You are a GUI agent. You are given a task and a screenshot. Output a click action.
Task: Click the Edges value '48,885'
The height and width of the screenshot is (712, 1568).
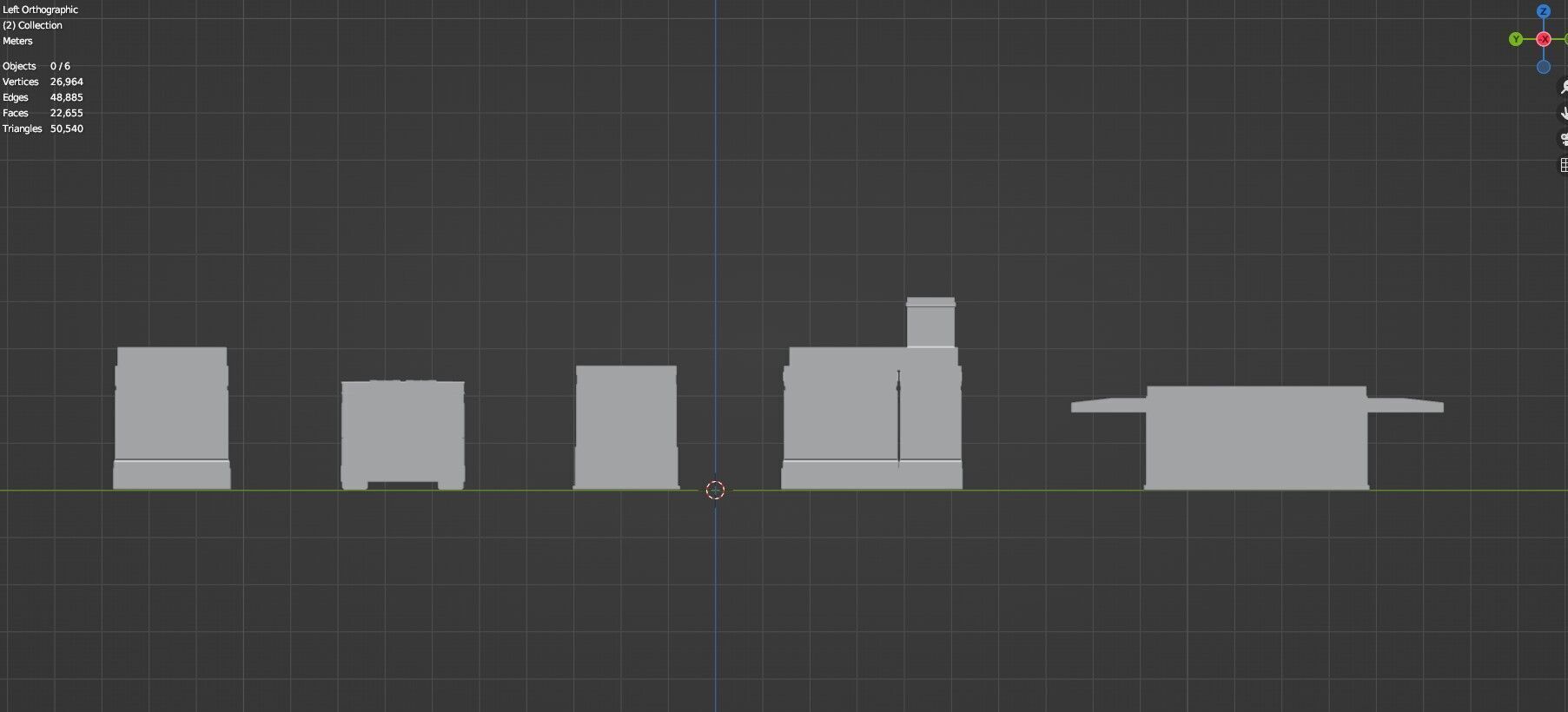(67, 97)
